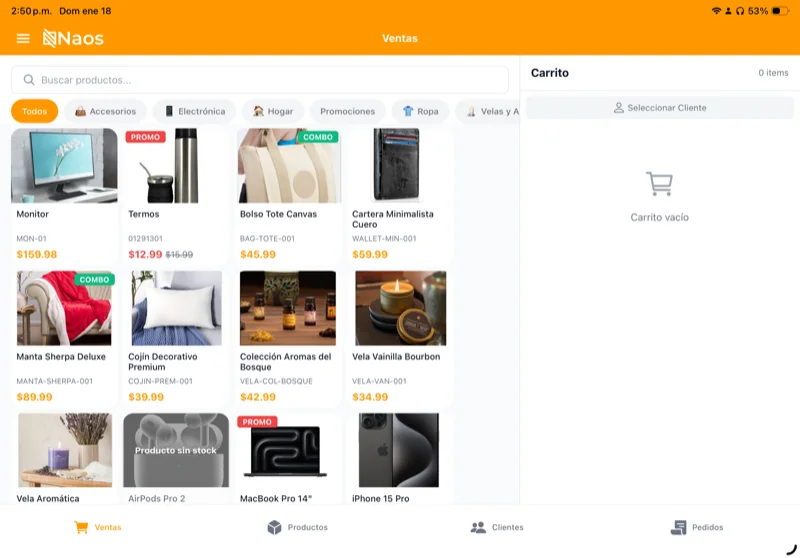Select the Promociones category filter
The height and width of the screenshot is (558, 800).
(347, 111)
